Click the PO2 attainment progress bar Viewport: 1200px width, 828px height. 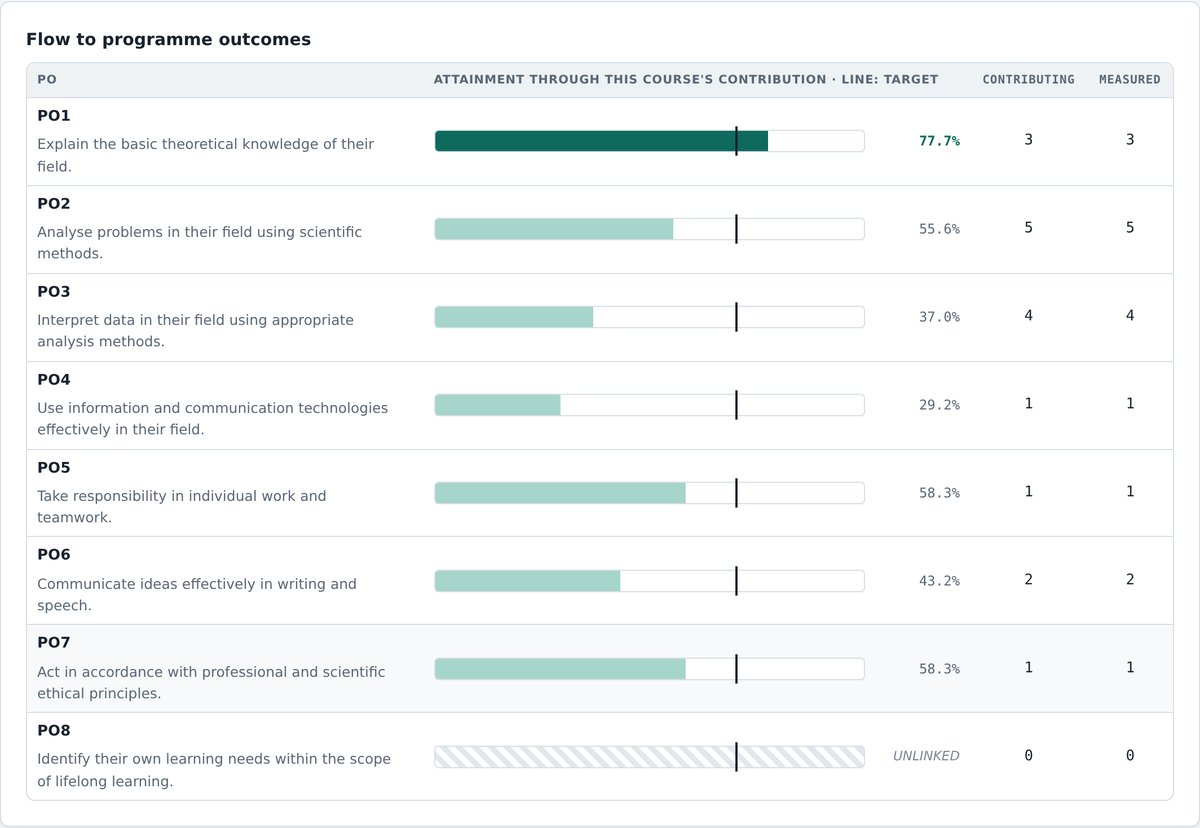point(649,229)
